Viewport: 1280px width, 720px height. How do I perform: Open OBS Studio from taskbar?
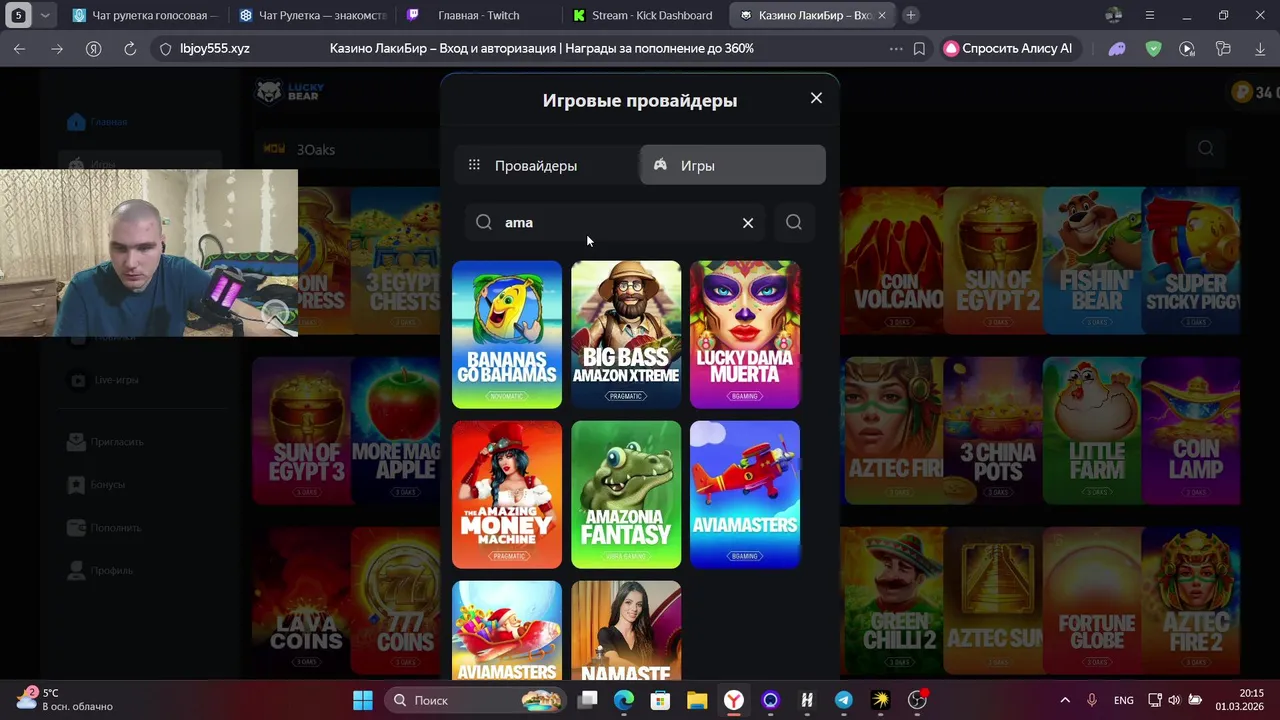(917, 700)
